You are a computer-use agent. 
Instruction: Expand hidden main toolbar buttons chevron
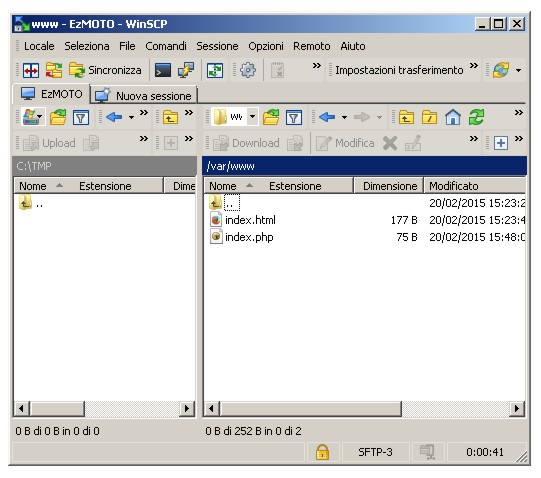pyautogui.click(x=317, y=66)
